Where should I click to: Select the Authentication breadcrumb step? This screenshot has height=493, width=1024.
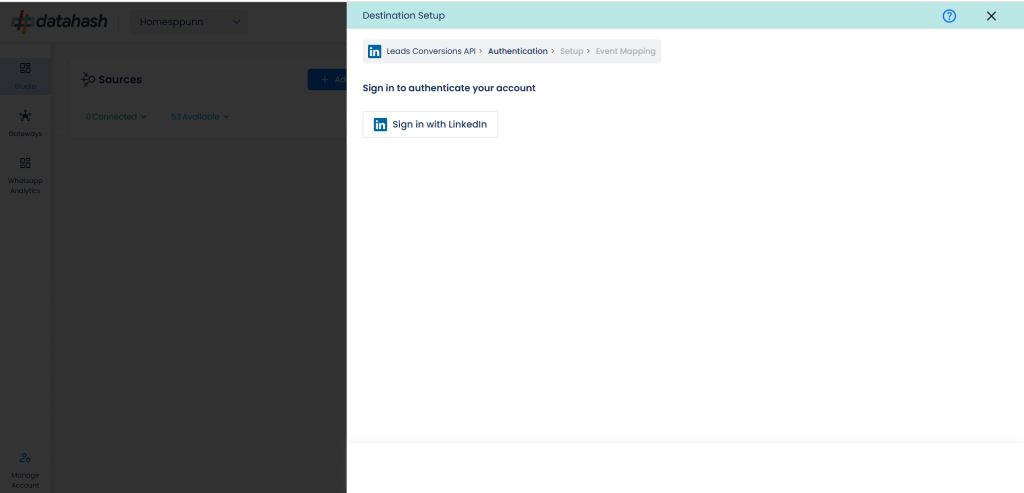click(x=517, y=52)
